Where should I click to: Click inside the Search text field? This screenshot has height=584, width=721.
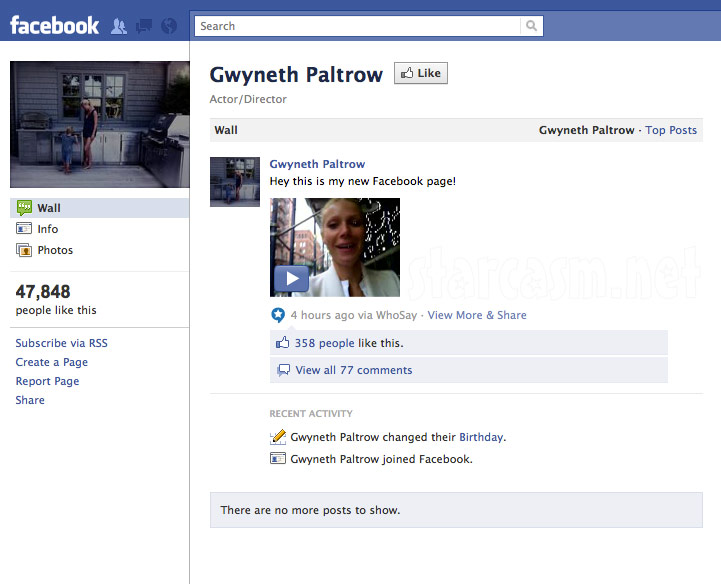358,26
